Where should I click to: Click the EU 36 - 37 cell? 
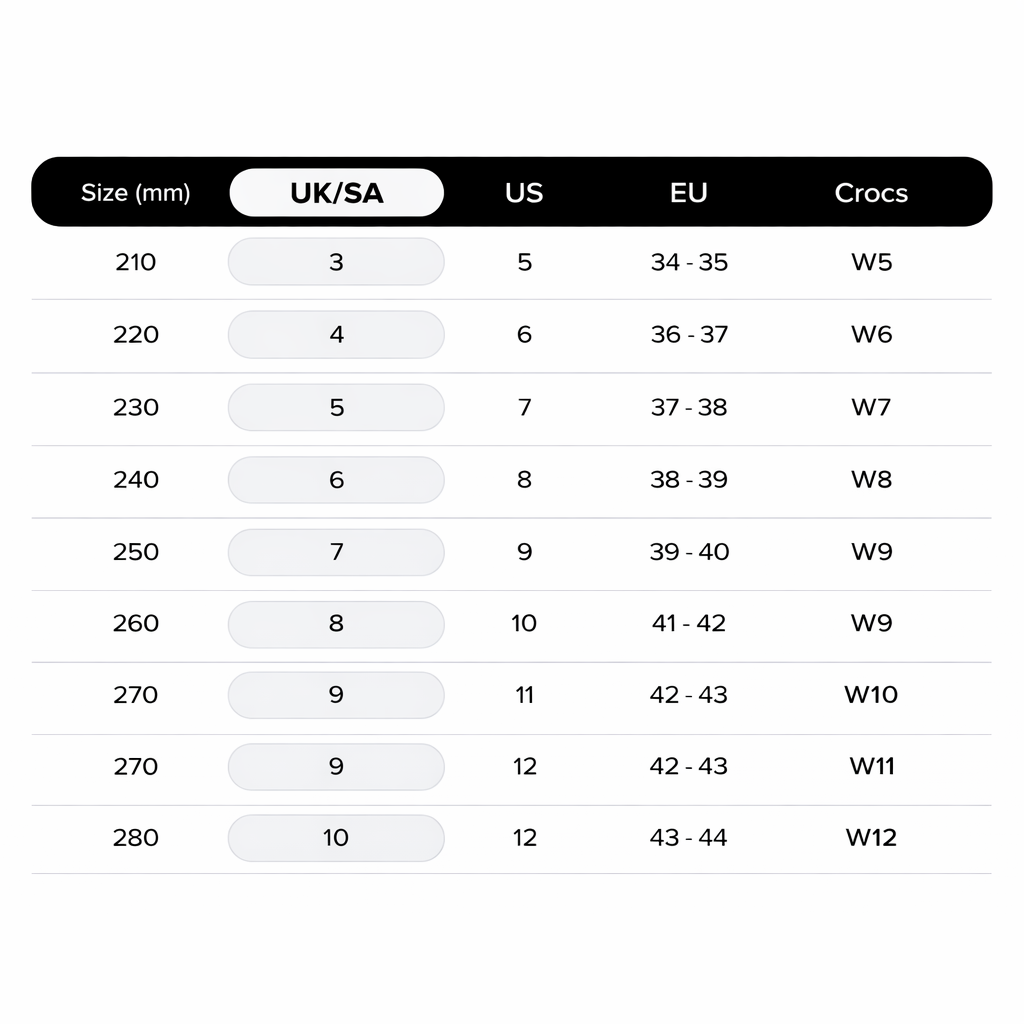click(x=689, y=335)
